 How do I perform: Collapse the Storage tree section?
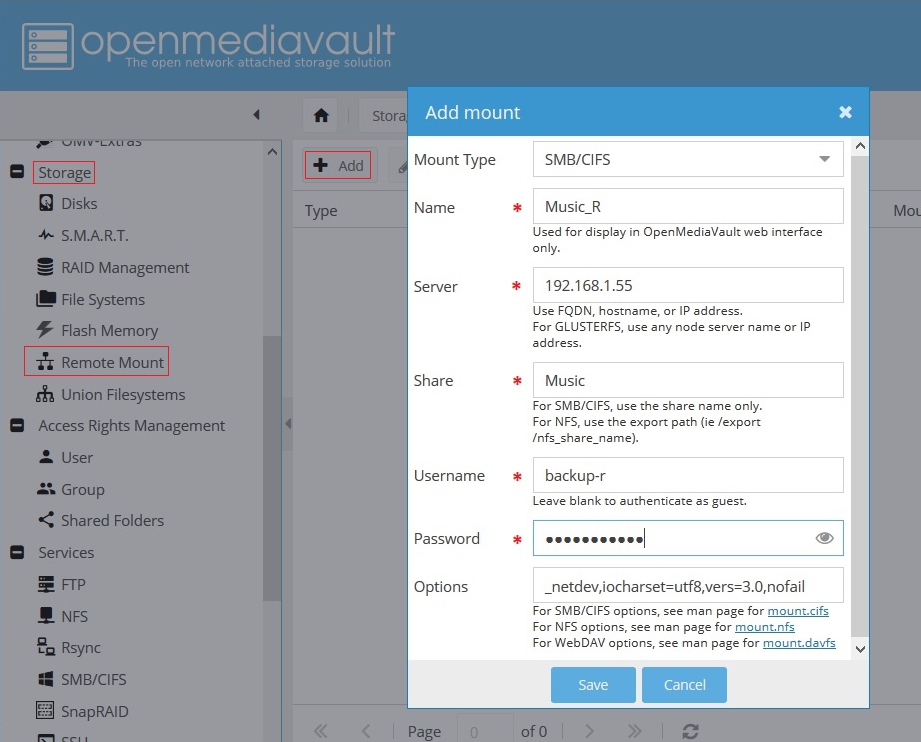tap(17, 172)
